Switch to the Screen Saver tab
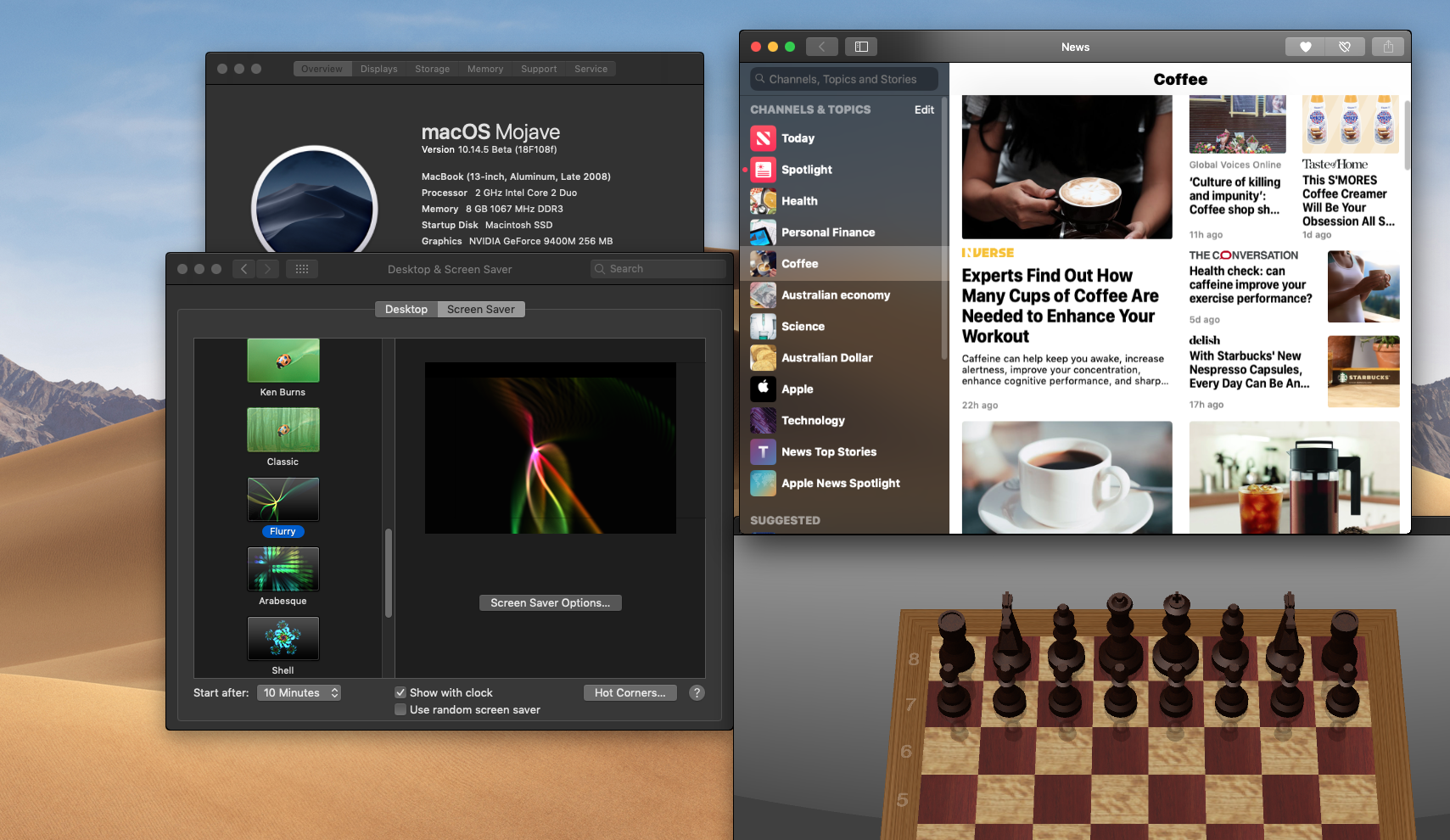Viewport: 1450px width, 840px height. [481, 310]
